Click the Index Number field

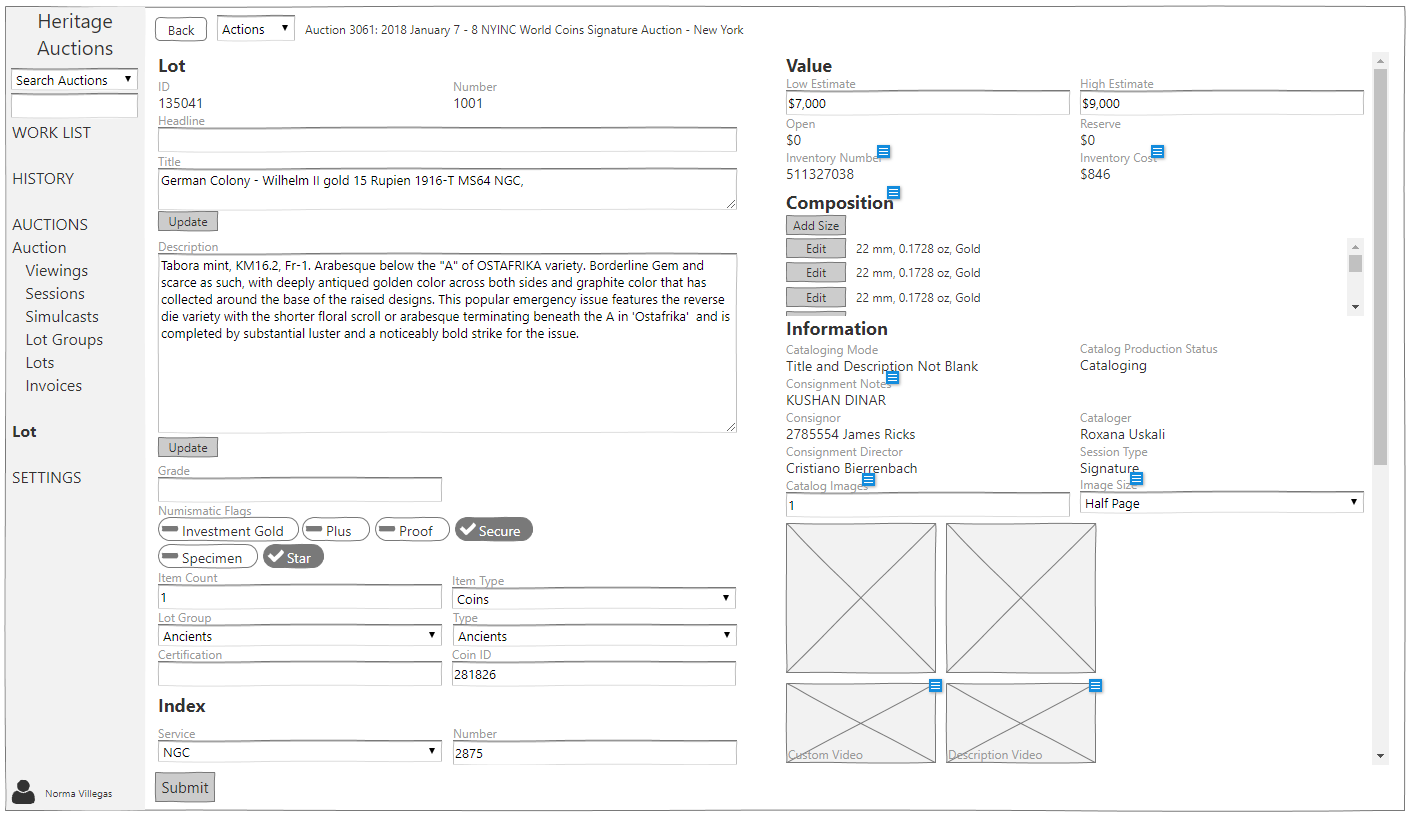(x=594, y=753)
